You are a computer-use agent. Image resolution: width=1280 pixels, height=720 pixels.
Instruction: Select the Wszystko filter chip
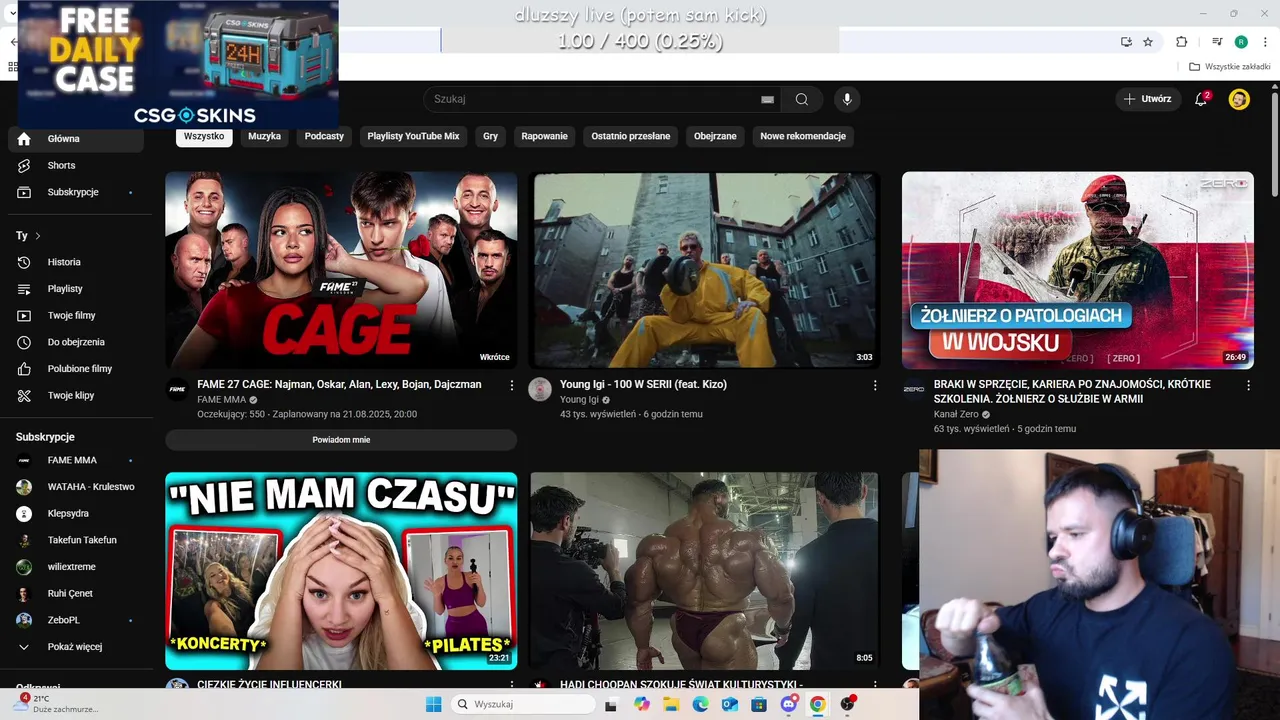point(204,136)
